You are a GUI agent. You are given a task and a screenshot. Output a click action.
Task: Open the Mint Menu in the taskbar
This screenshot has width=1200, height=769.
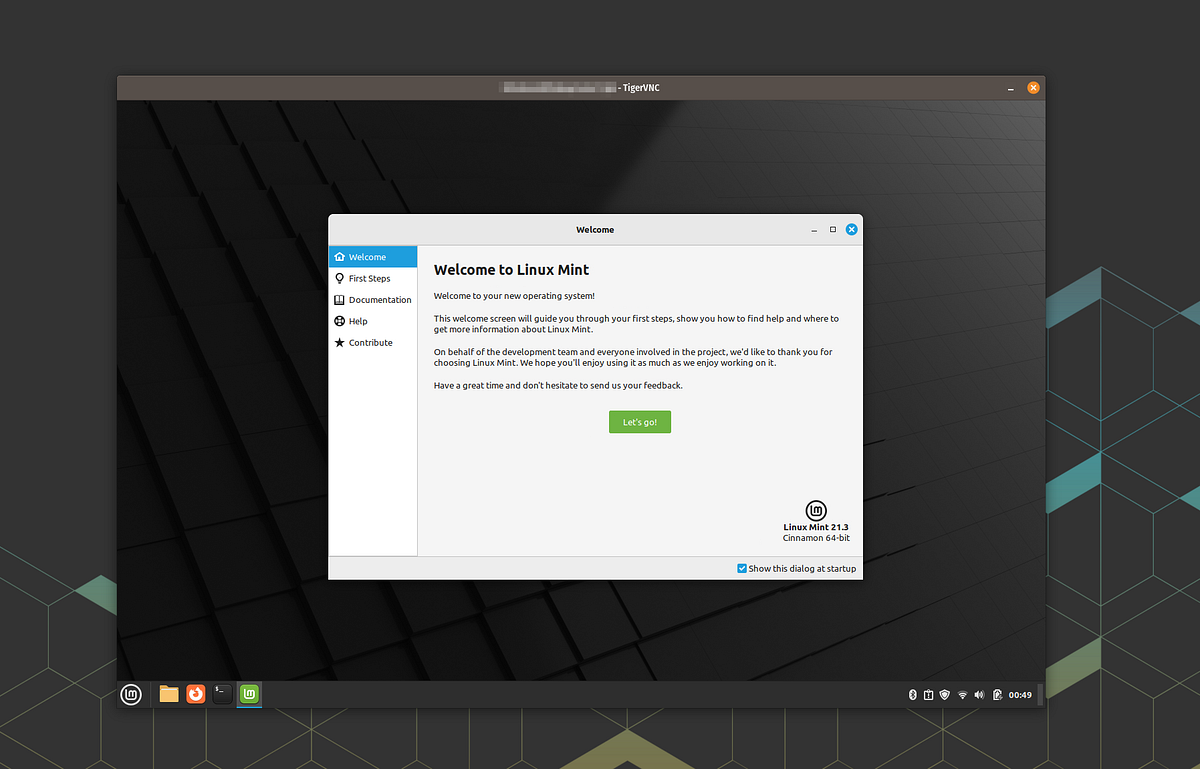pyautogui.click(x=131, y=694)
